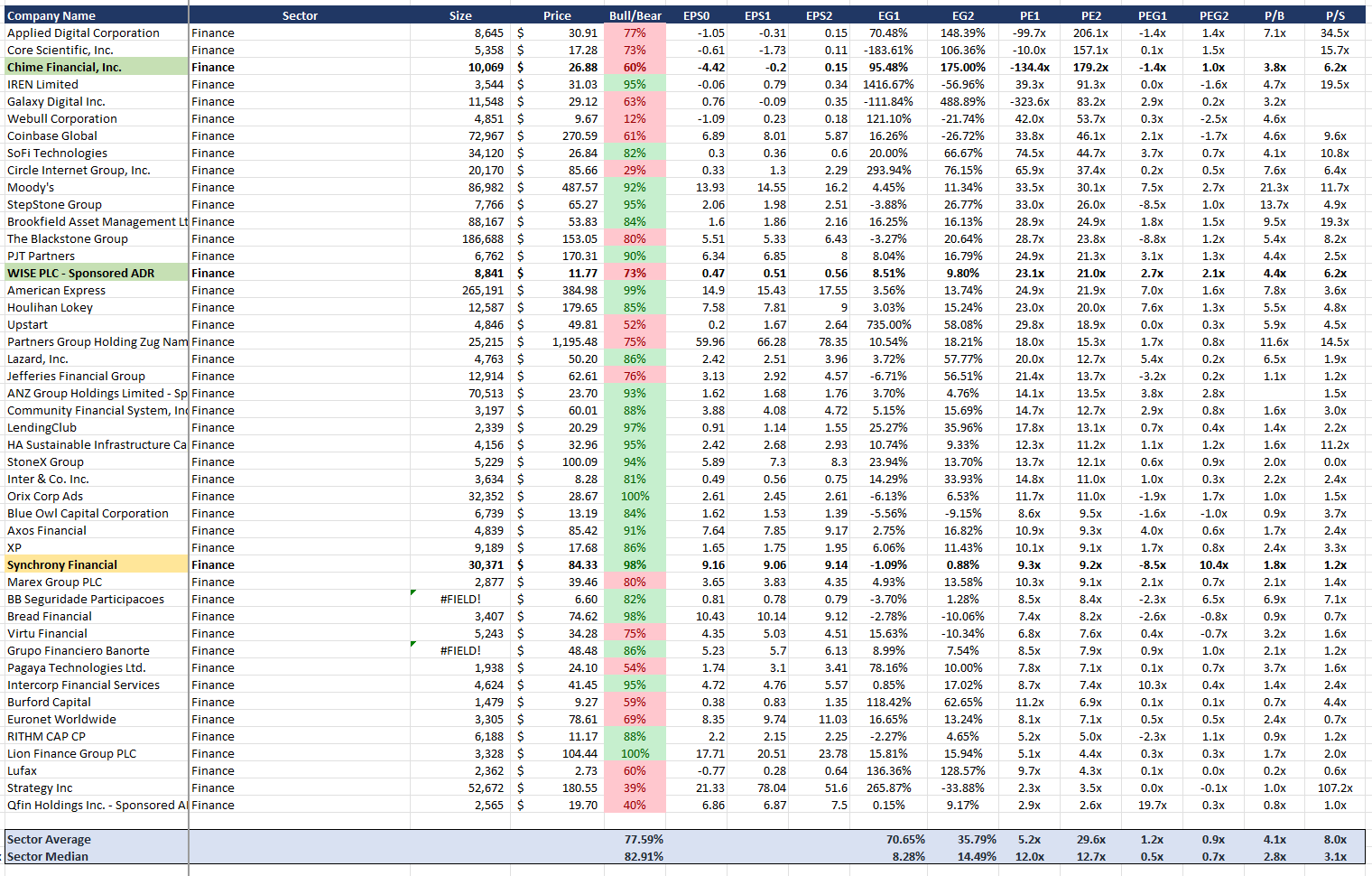Select the StoneX Group name cell
Viewport: 1372px width, 876px height.
96,461
